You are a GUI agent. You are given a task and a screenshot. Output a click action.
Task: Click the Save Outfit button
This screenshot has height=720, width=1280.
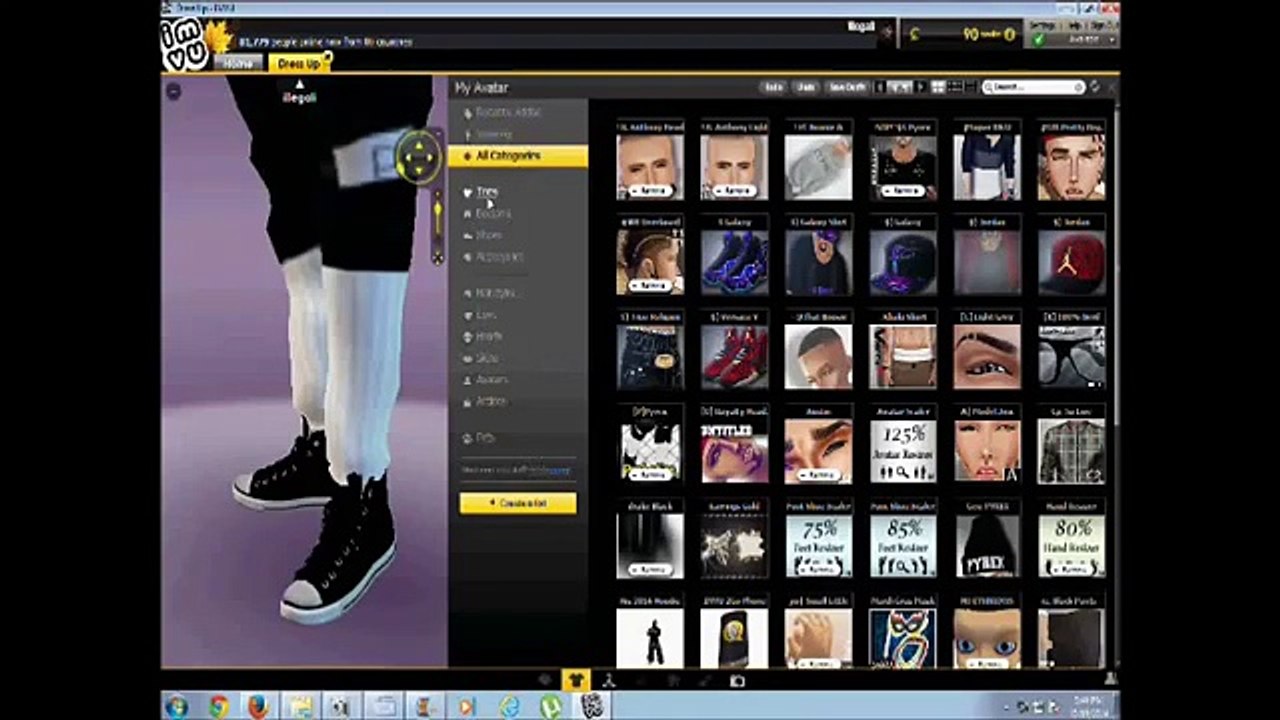point(847,87)
